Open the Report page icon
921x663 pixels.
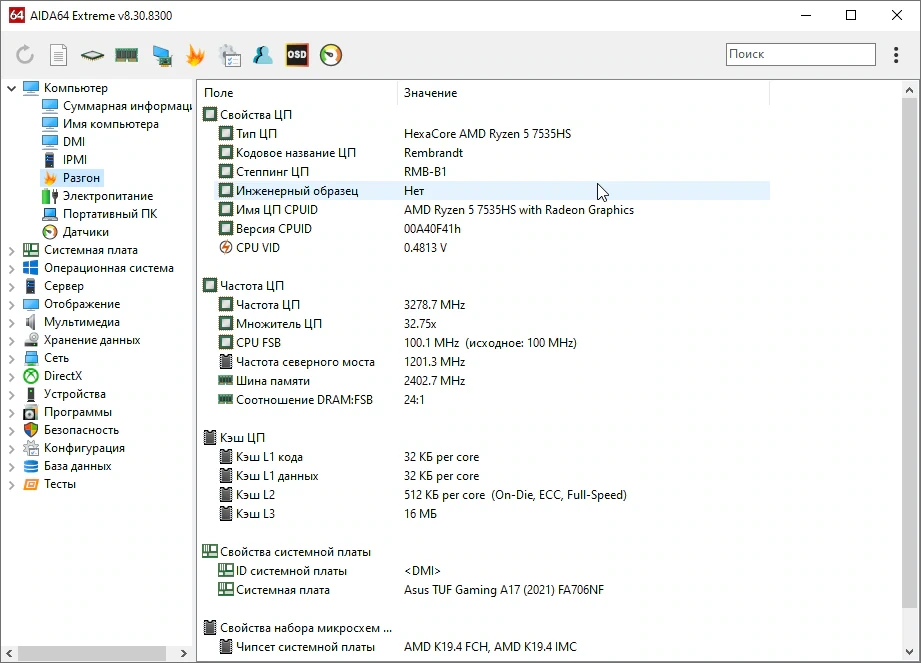coord(58,55)
